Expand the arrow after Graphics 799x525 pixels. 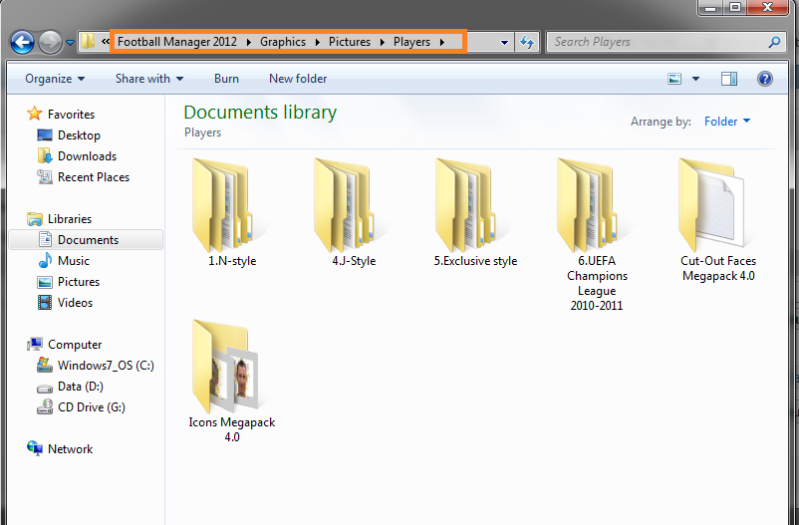[x=317, y=42]
